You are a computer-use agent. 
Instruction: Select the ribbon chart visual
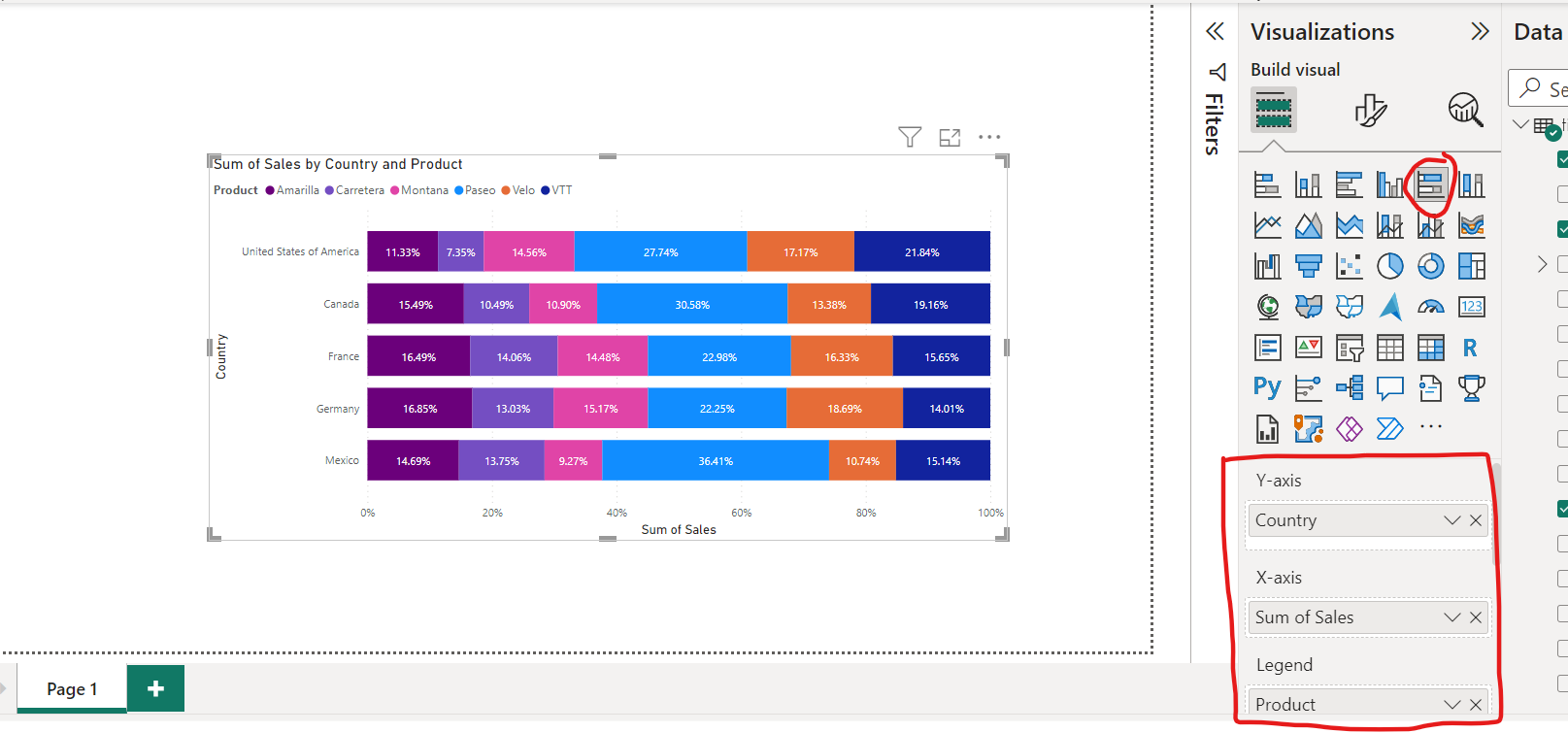pyautogui.click(x=1471, y=225)
